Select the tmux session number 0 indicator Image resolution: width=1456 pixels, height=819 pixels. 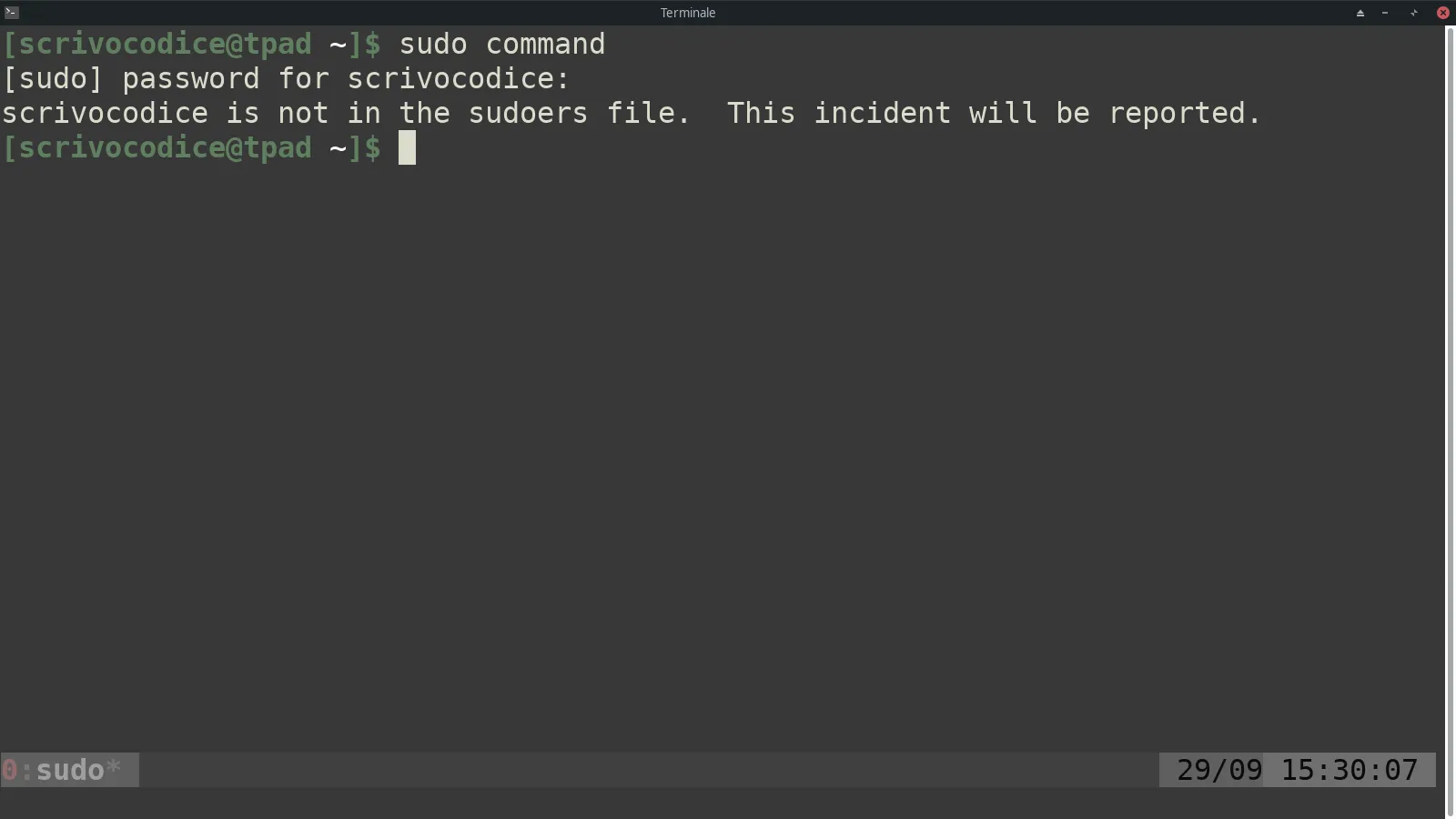pyautogui.click(x=9, y=769)
